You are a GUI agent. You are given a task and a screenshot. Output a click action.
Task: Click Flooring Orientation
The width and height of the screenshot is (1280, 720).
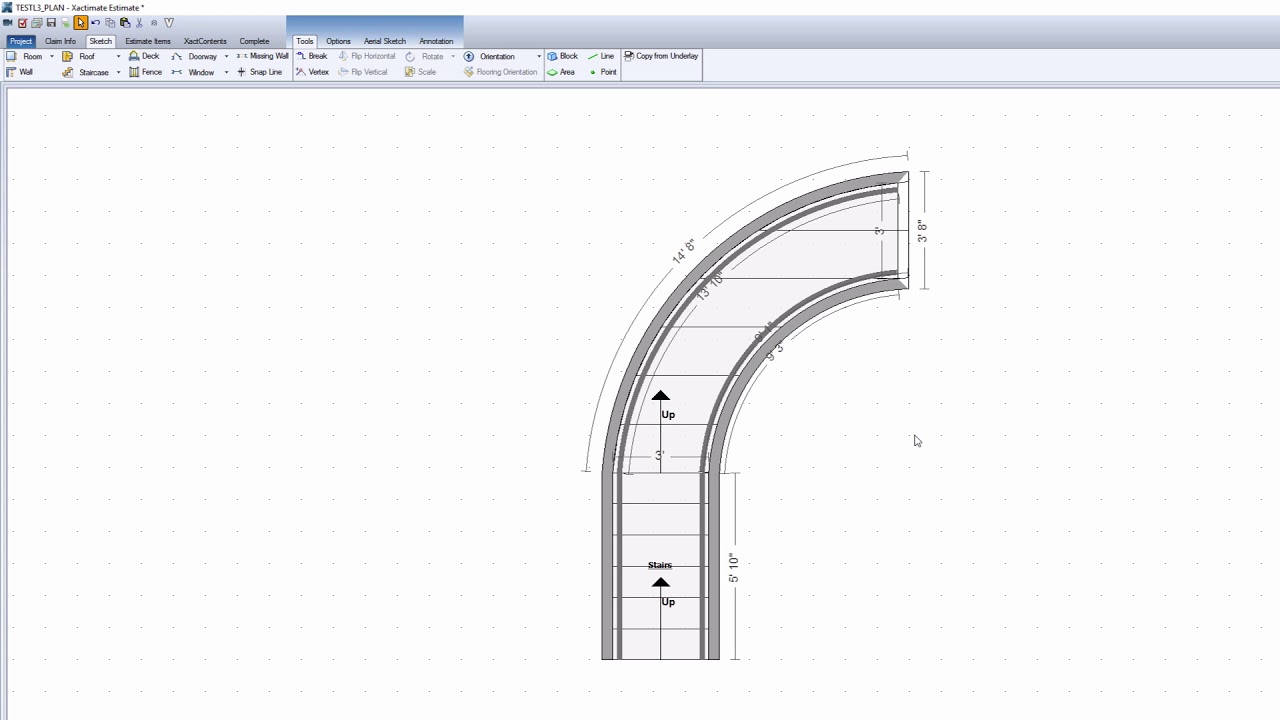pos(501,72)
